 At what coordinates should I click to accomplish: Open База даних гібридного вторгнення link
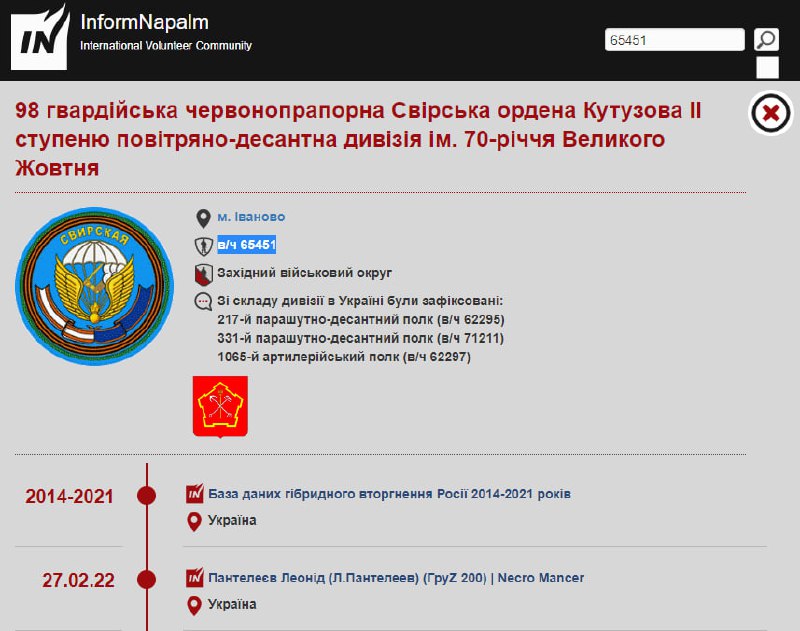coord(389,494)
